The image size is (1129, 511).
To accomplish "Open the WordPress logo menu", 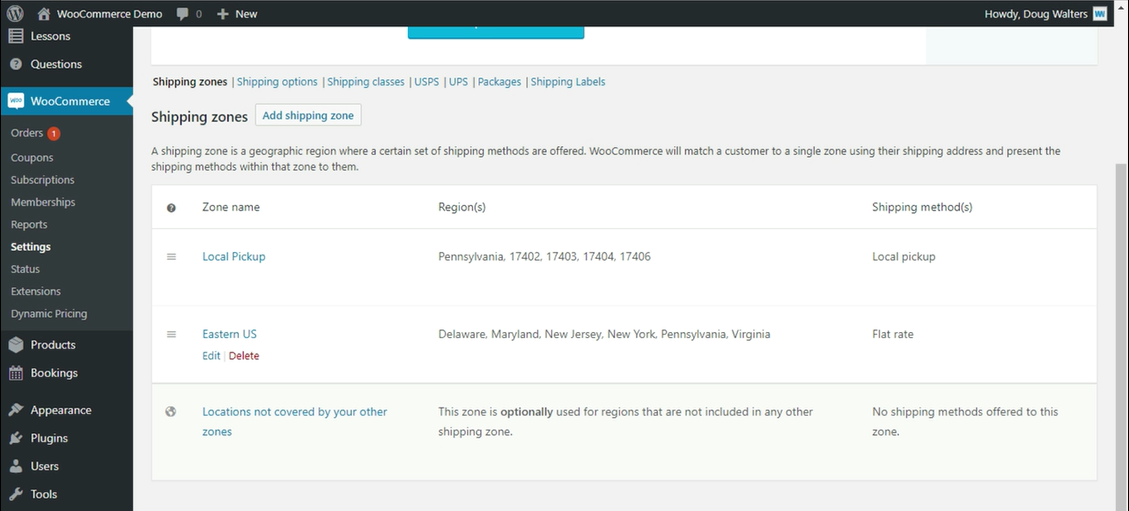I will (15, 13).
